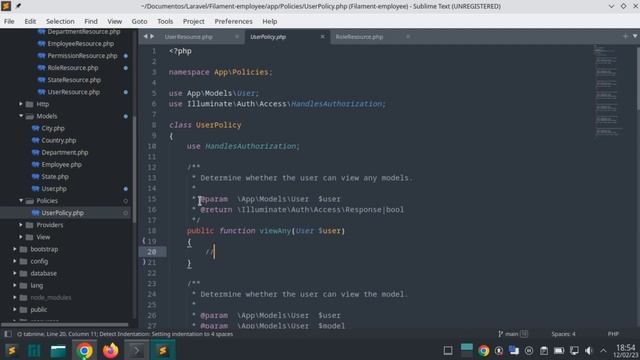Open StateResource.php in the sidebar
Screen dimensions: 640x360
(x=74, y=80)
